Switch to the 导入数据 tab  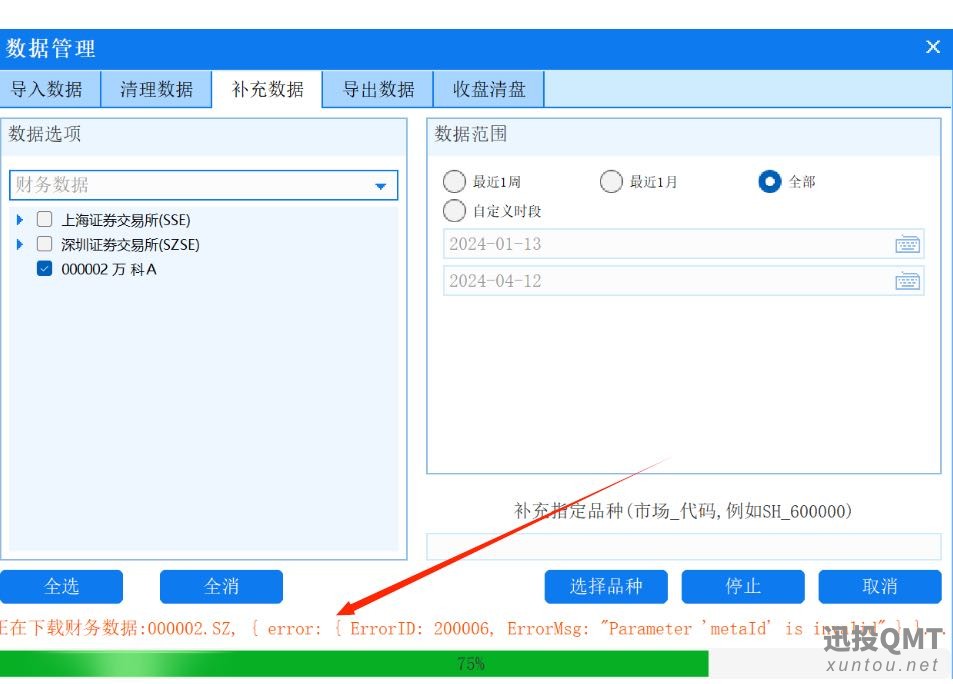[x=49, y=89]
